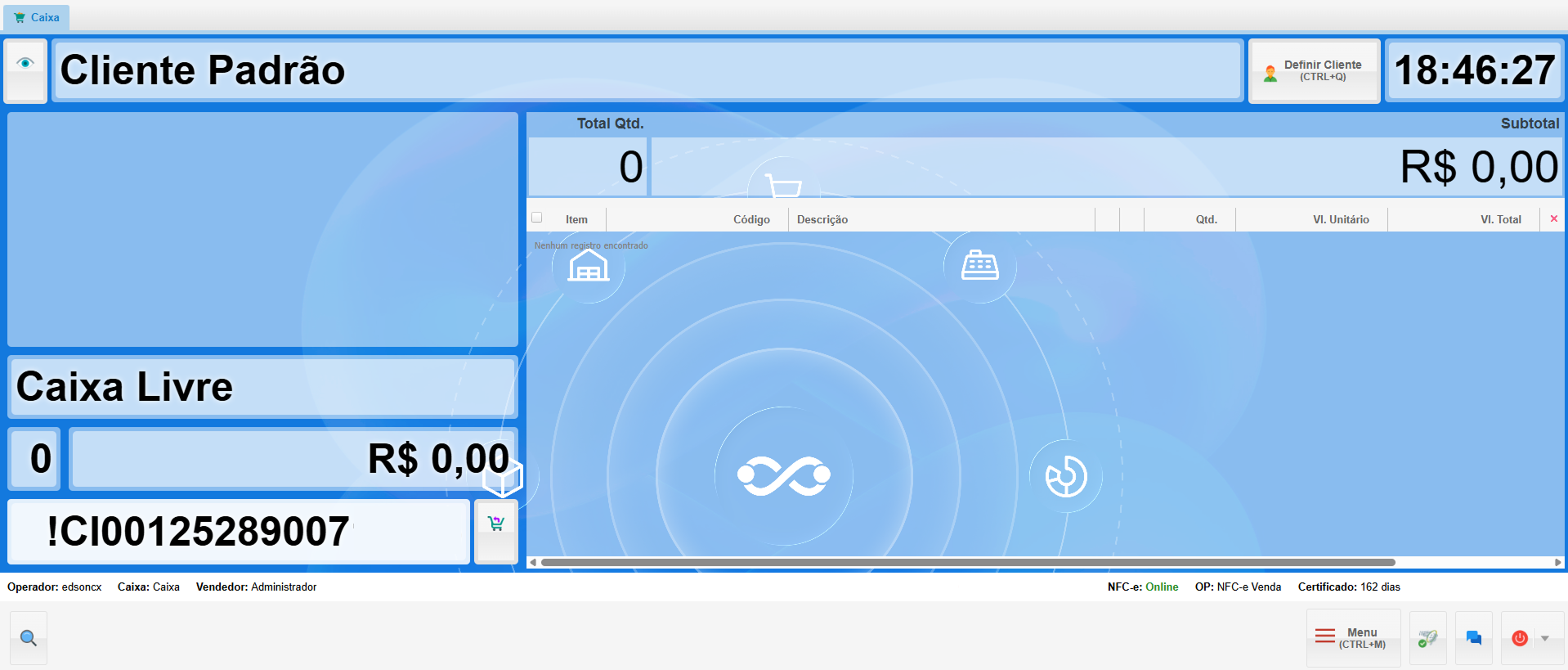Screen dimensions: 1568x670
Task: Click the scroll-left arrow of the items table
Action: coord(533,562)
